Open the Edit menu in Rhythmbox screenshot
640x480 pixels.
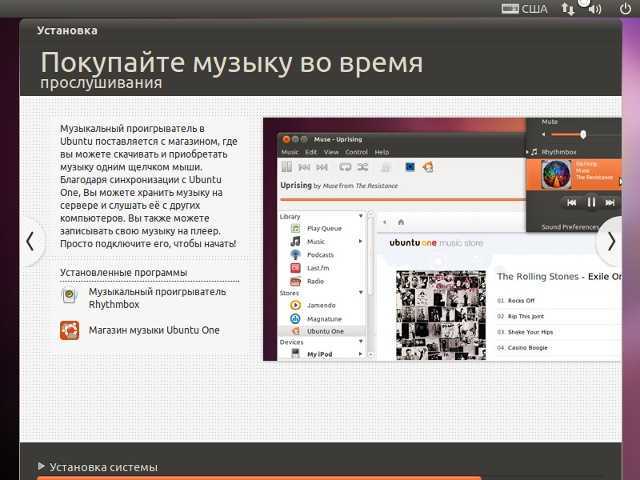311,152
